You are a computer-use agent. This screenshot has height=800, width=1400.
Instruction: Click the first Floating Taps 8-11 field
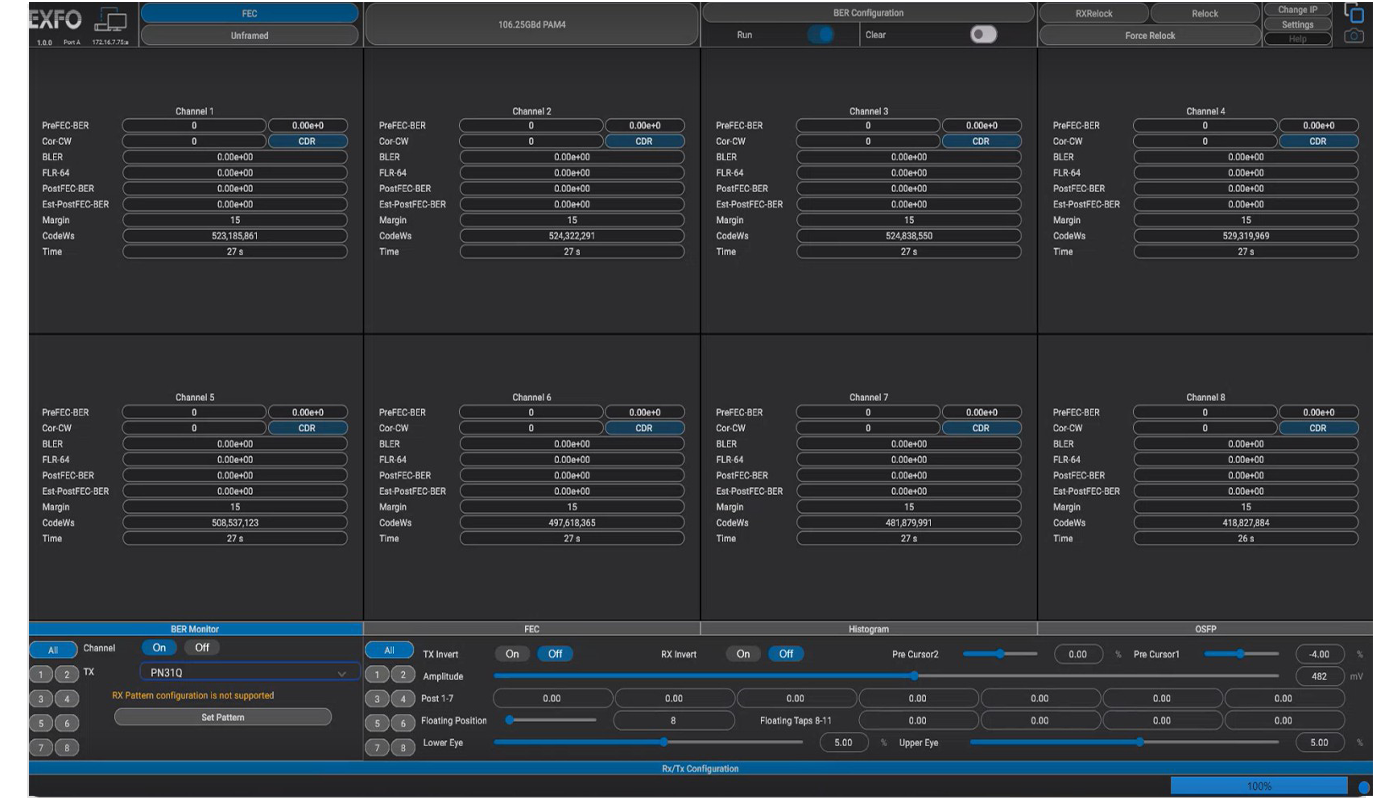point(917,719)
